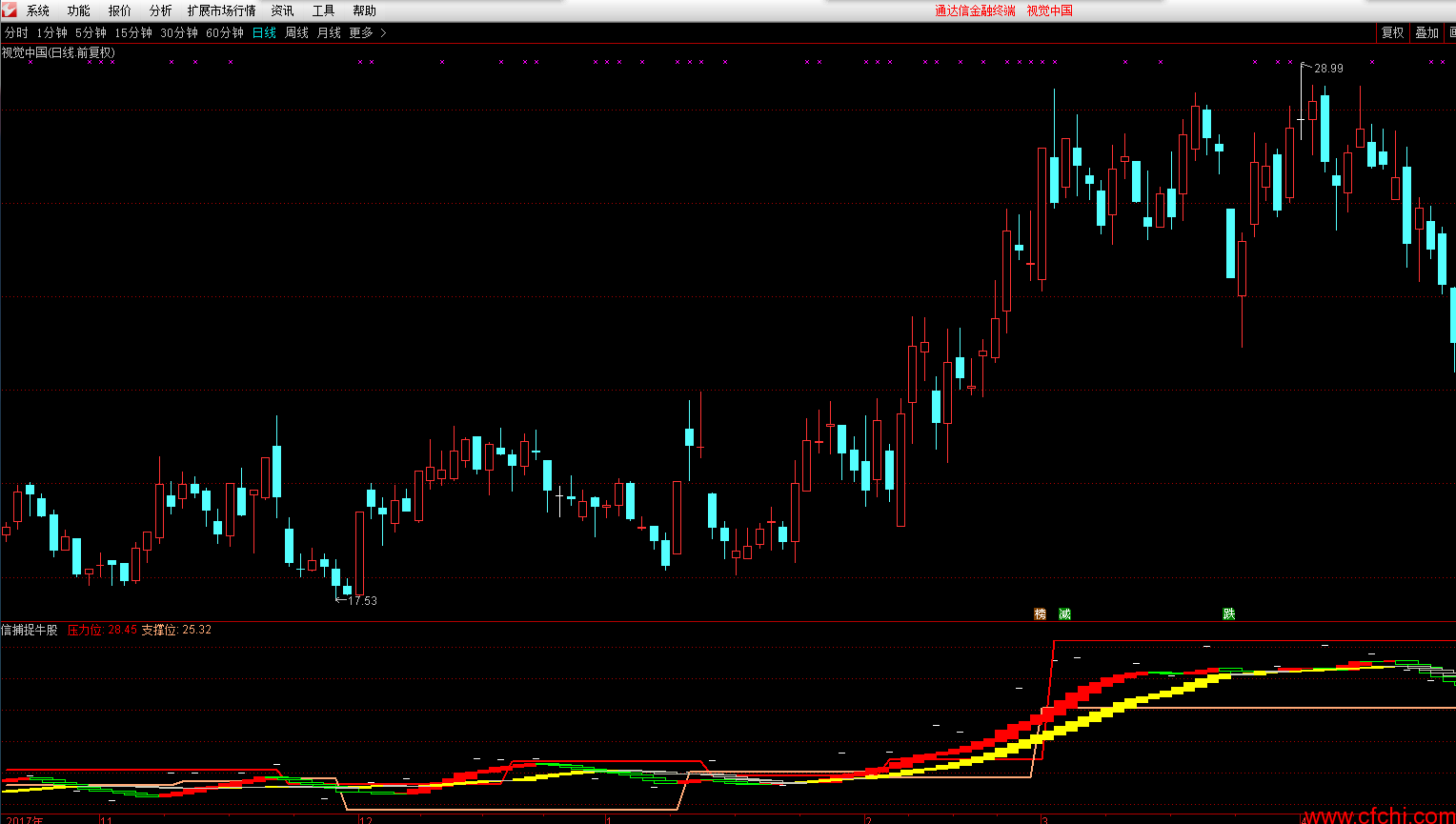Select the 日线 daily period
This screenshot has height=824, width=1456.
click(264, 32)
